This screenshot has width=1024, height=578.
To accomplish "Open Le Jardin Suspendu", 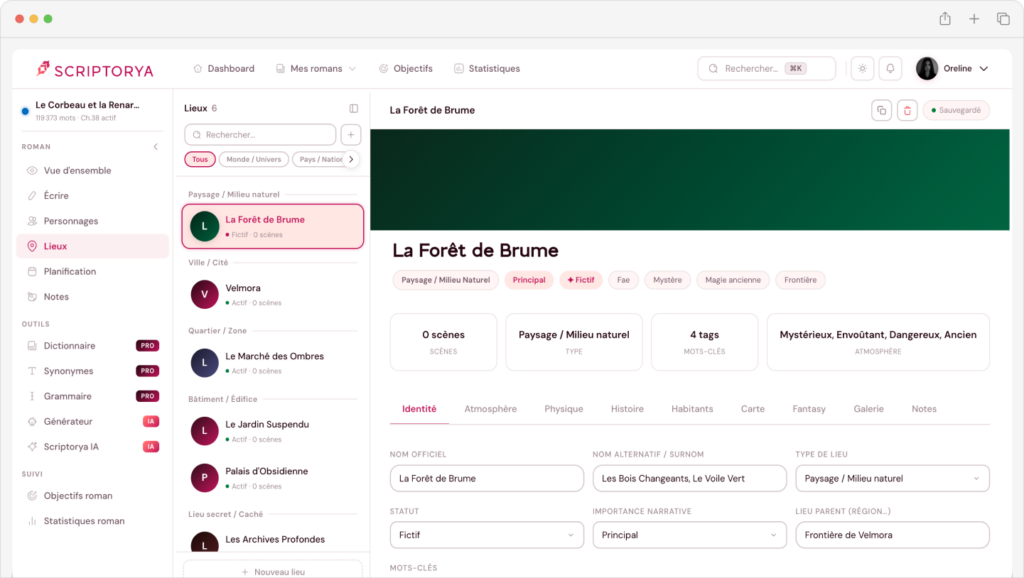I will pyautogui.click(x=273, y=431).
